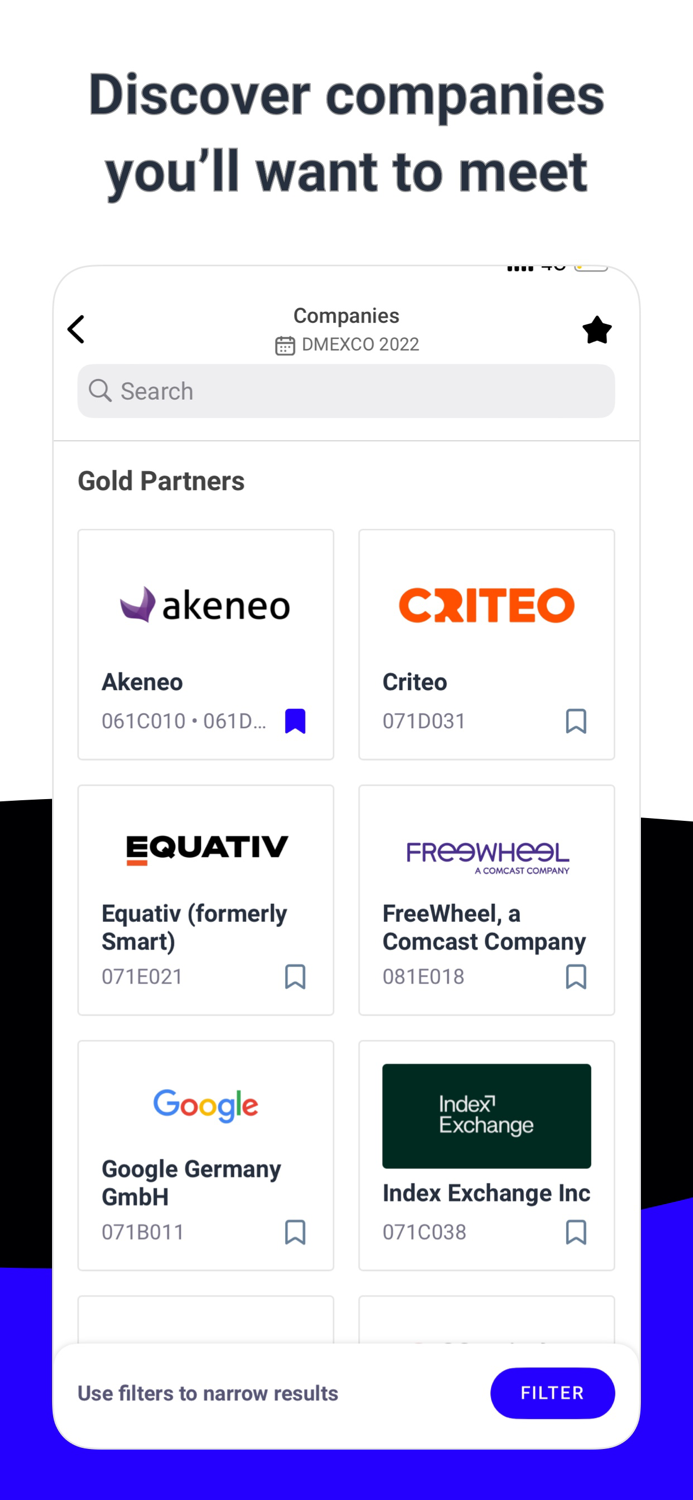693x1500 pixels.
Task: Tap the search magnifier icon
Action: [x=100, y=391]
